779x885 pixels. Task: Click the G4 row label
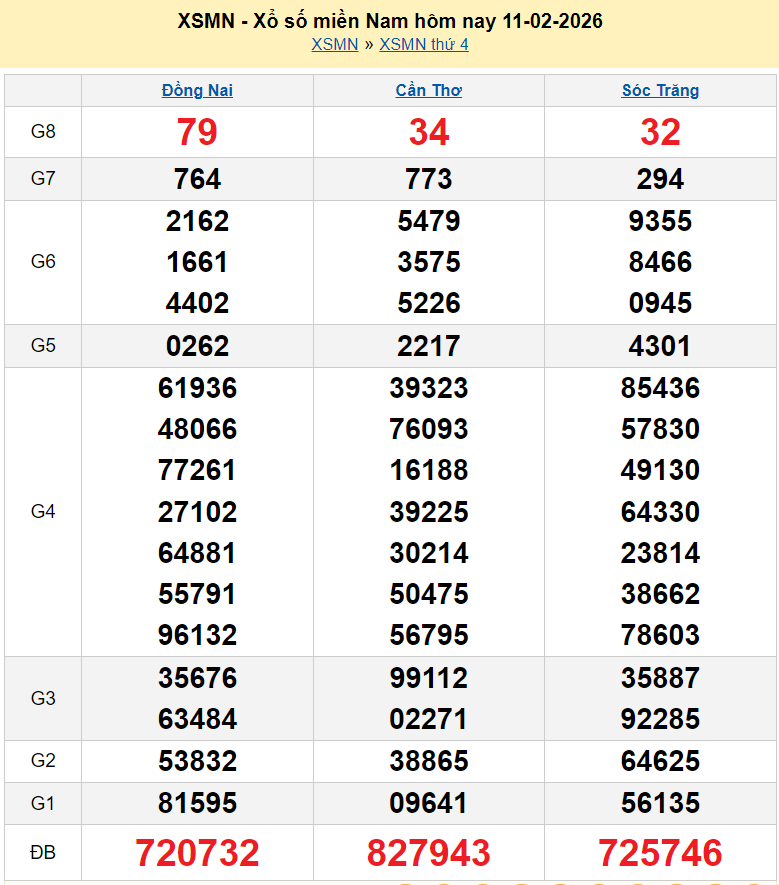pos(43,512)
